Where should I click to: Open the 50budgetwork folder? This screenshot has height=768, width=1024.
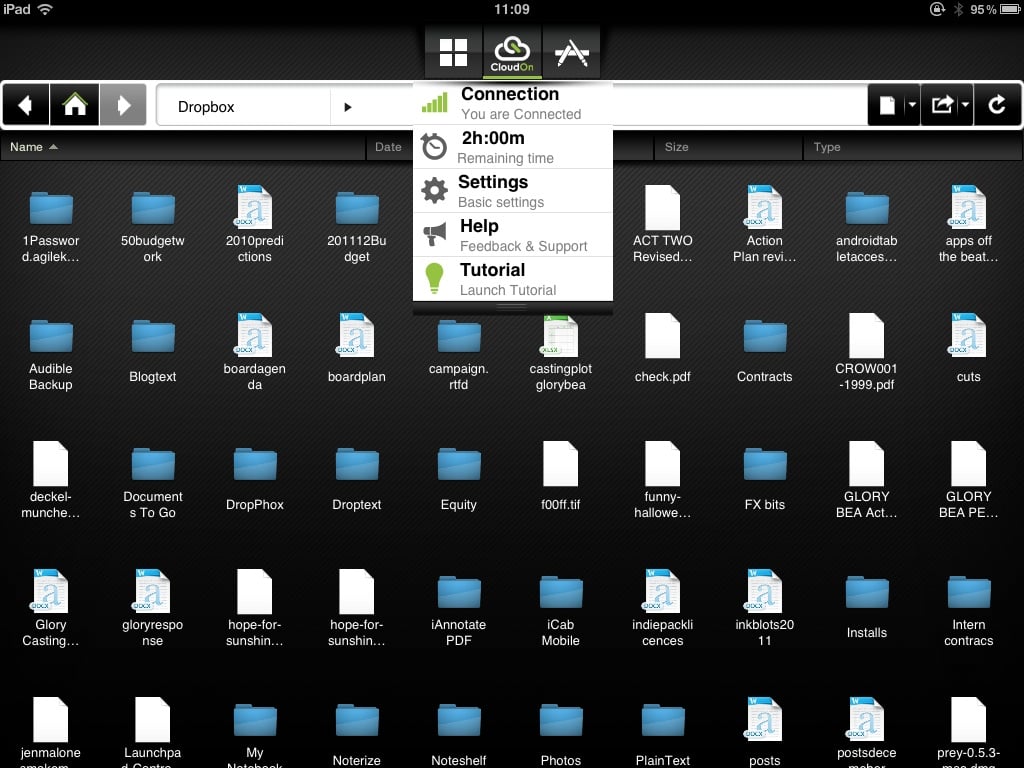point(153,225)
